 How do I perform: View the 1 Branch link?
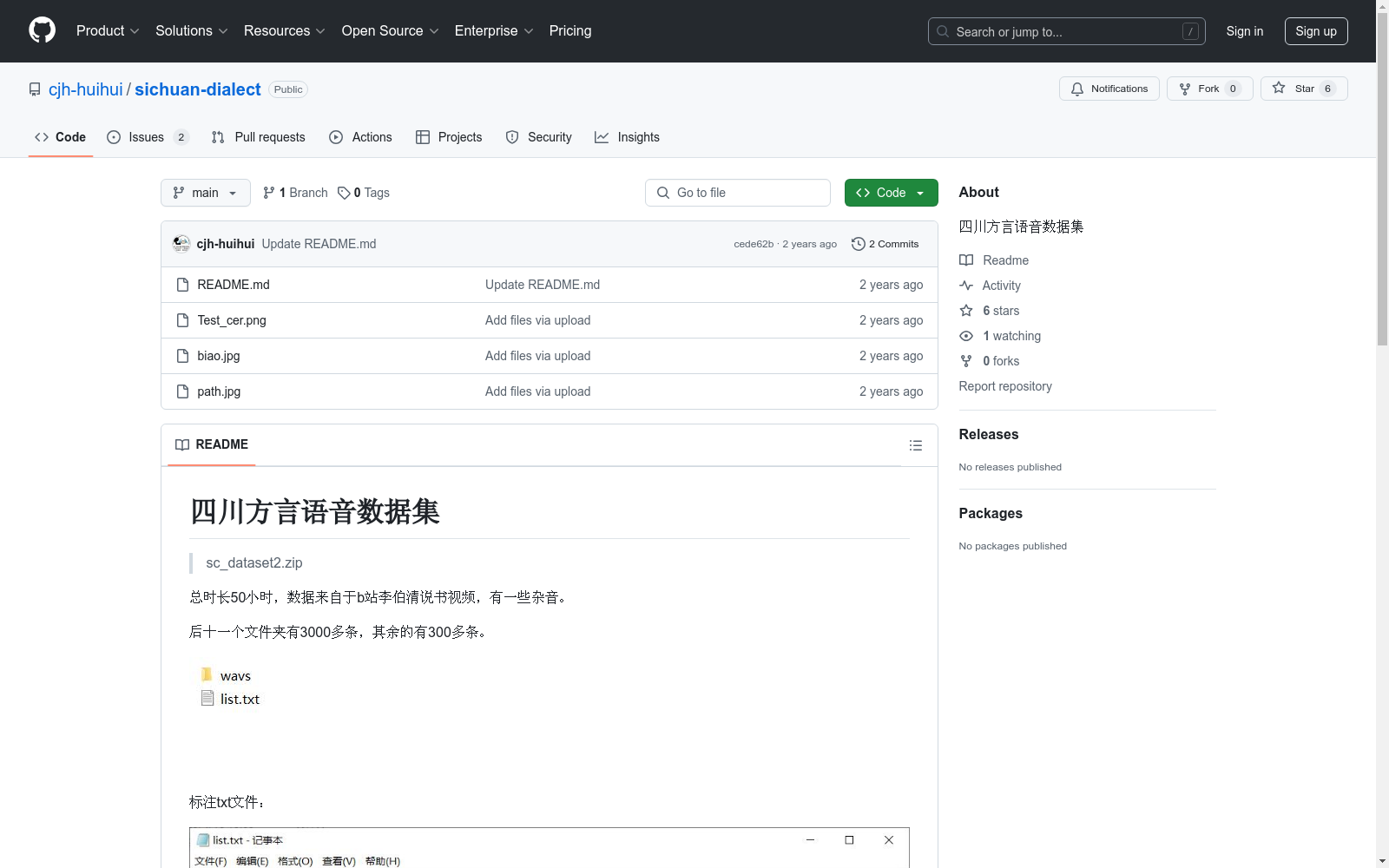(295, 193)
